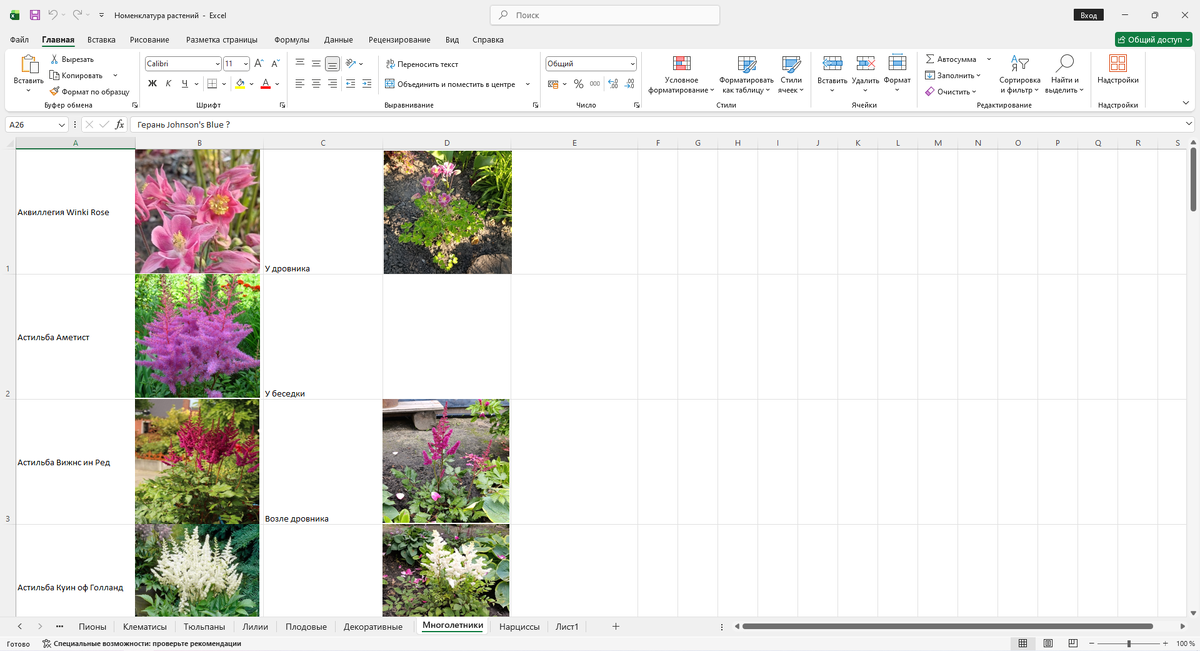The height and width of the screenshot is (651, 1200).
Task: Click the Paste (Вставить) clipboard icon
Action: pyautogui.click(x=28, y=66)
